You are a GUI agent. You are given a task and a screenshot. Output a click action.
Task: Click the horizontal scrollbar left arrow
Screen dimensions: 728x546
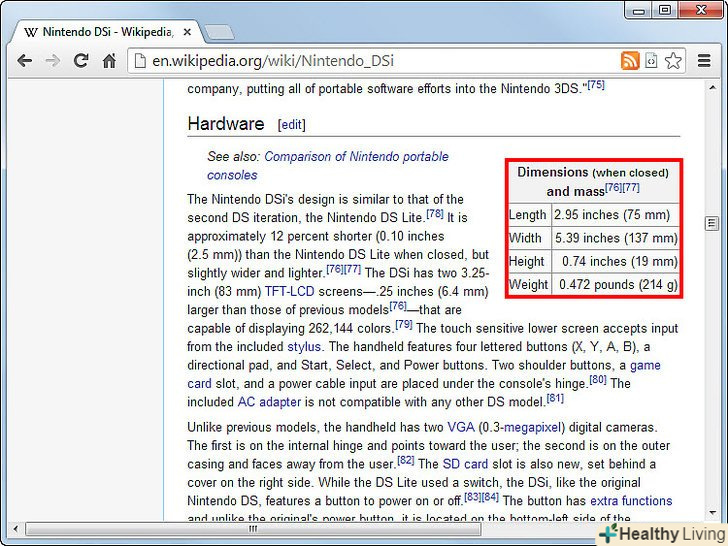(x=15, y=528)
